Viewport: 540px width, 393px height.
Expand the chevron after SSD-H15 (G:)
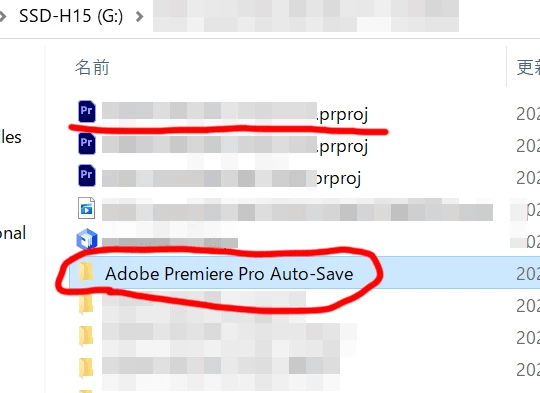click(x=139, y=16)
